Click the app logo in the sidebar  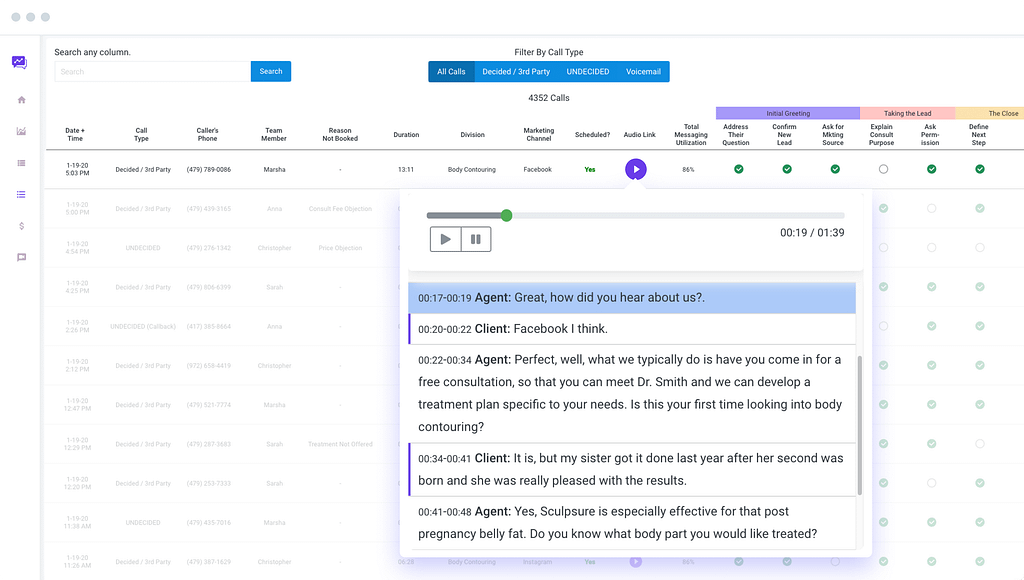[x=20, y=62]
